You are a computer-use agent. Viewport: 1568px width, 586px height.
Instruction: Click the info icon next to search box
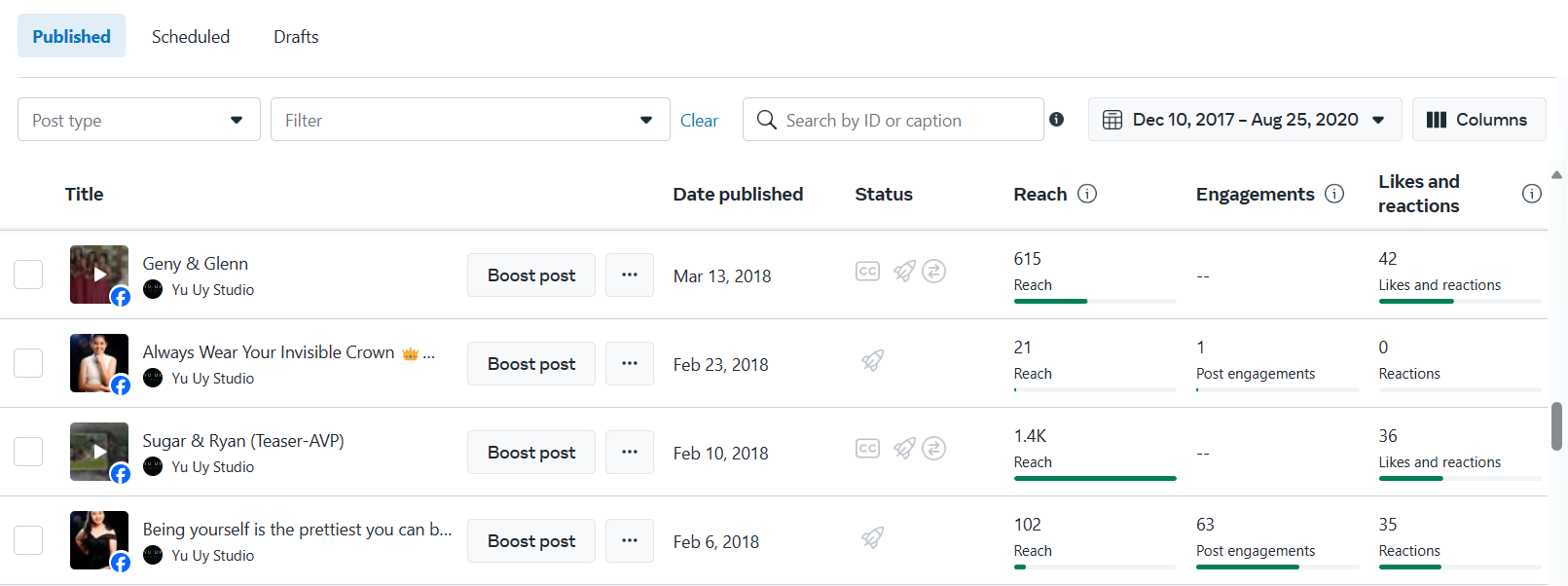point(1056,120)
